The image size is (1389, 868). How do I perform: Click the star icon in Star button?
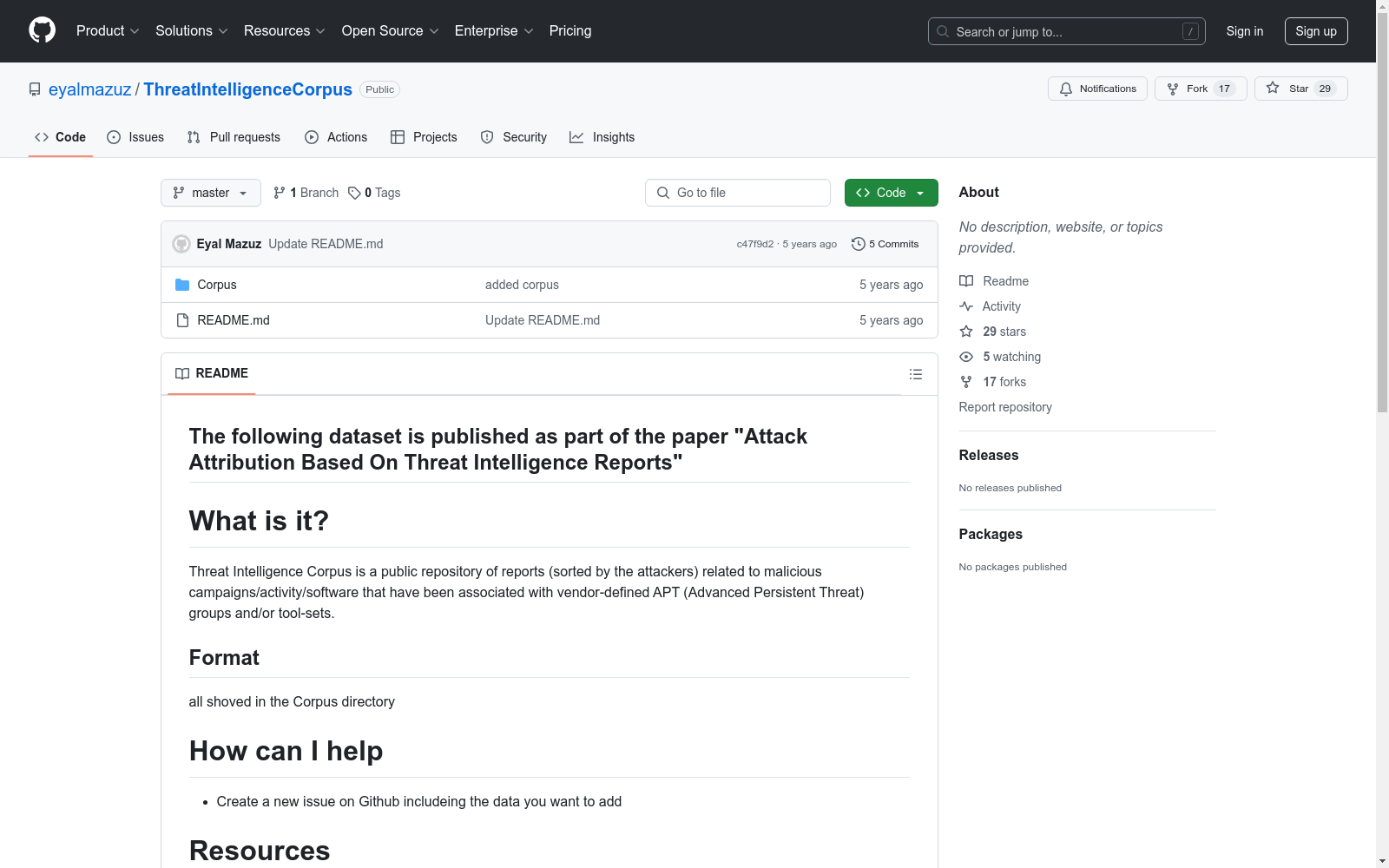(x=1273, y=88)
